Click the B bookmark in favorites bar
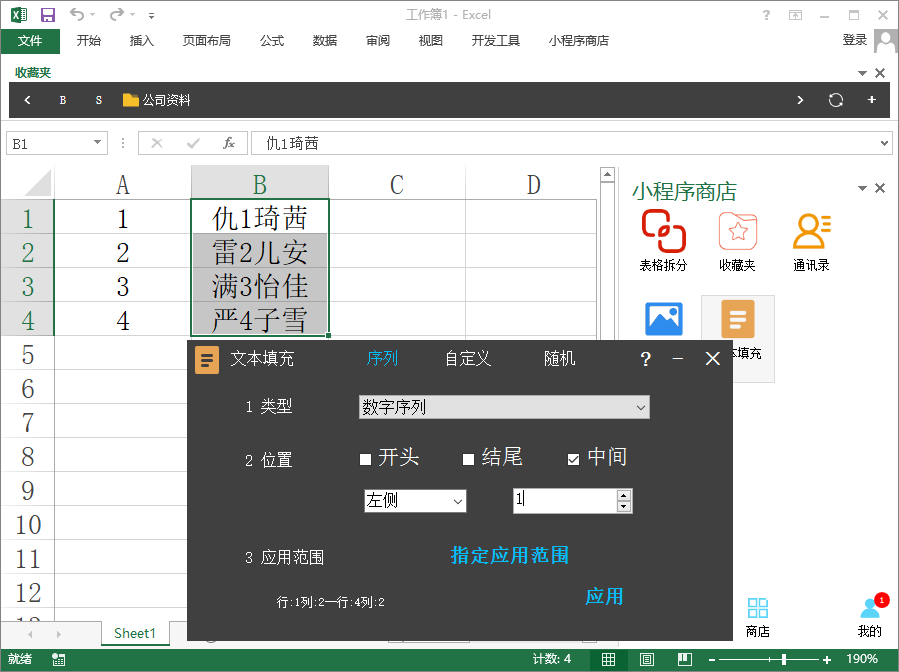The image size is (899, 672). [x=62, y=100]
